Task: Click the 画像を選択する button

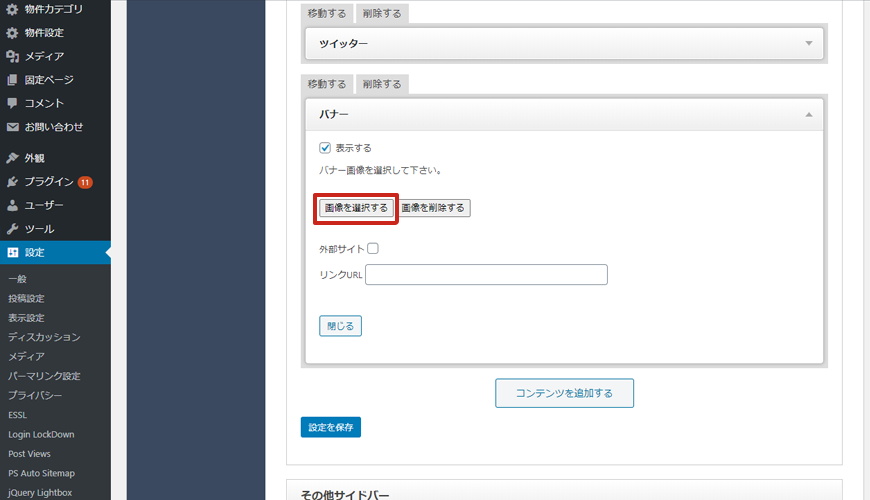Action: pyautogui.click(x=356, y=208)
